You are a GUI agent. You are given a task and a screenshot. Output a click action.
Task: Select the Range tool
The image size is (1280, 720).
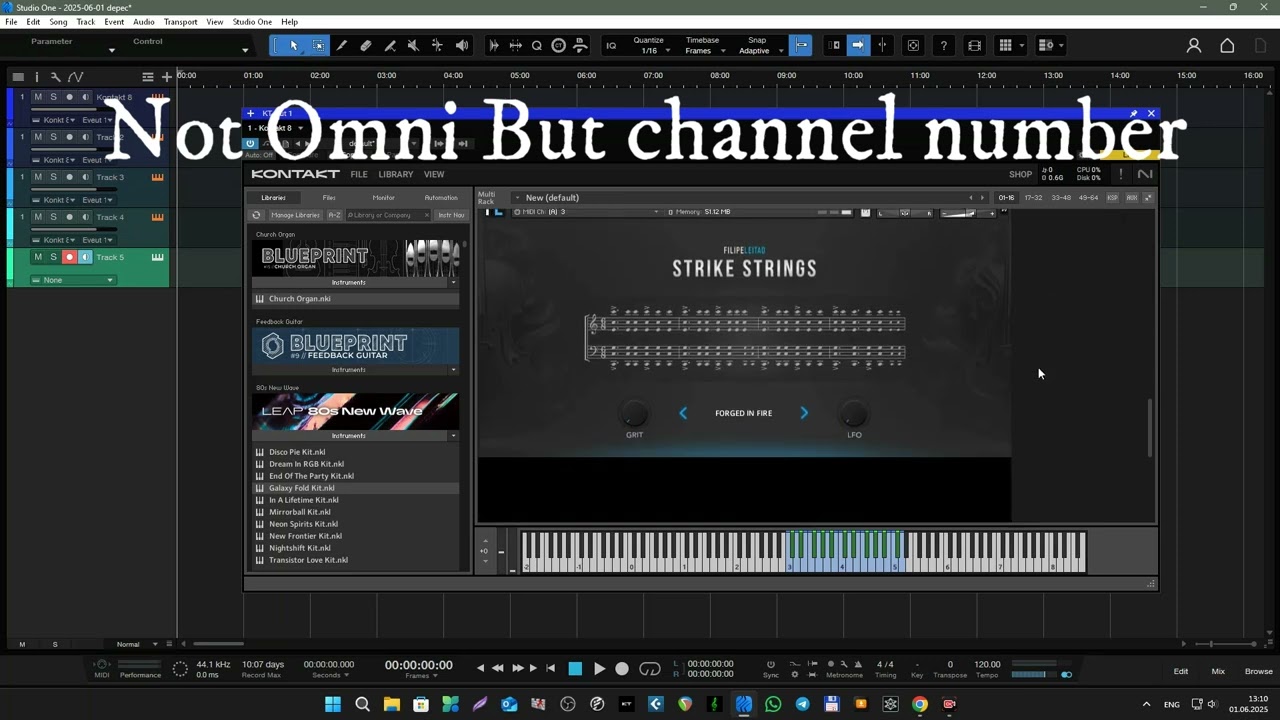[x=319, y=45]
